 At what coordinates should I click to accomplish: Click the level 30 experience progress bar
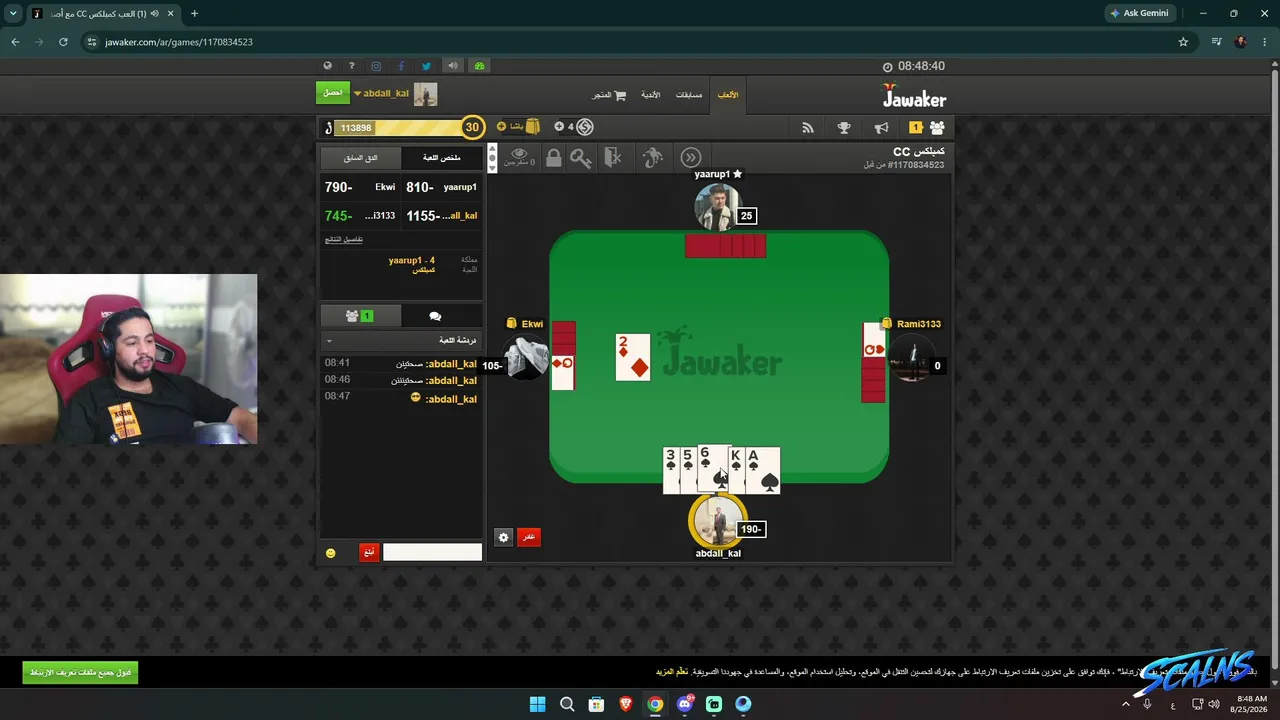click(403, 128)
